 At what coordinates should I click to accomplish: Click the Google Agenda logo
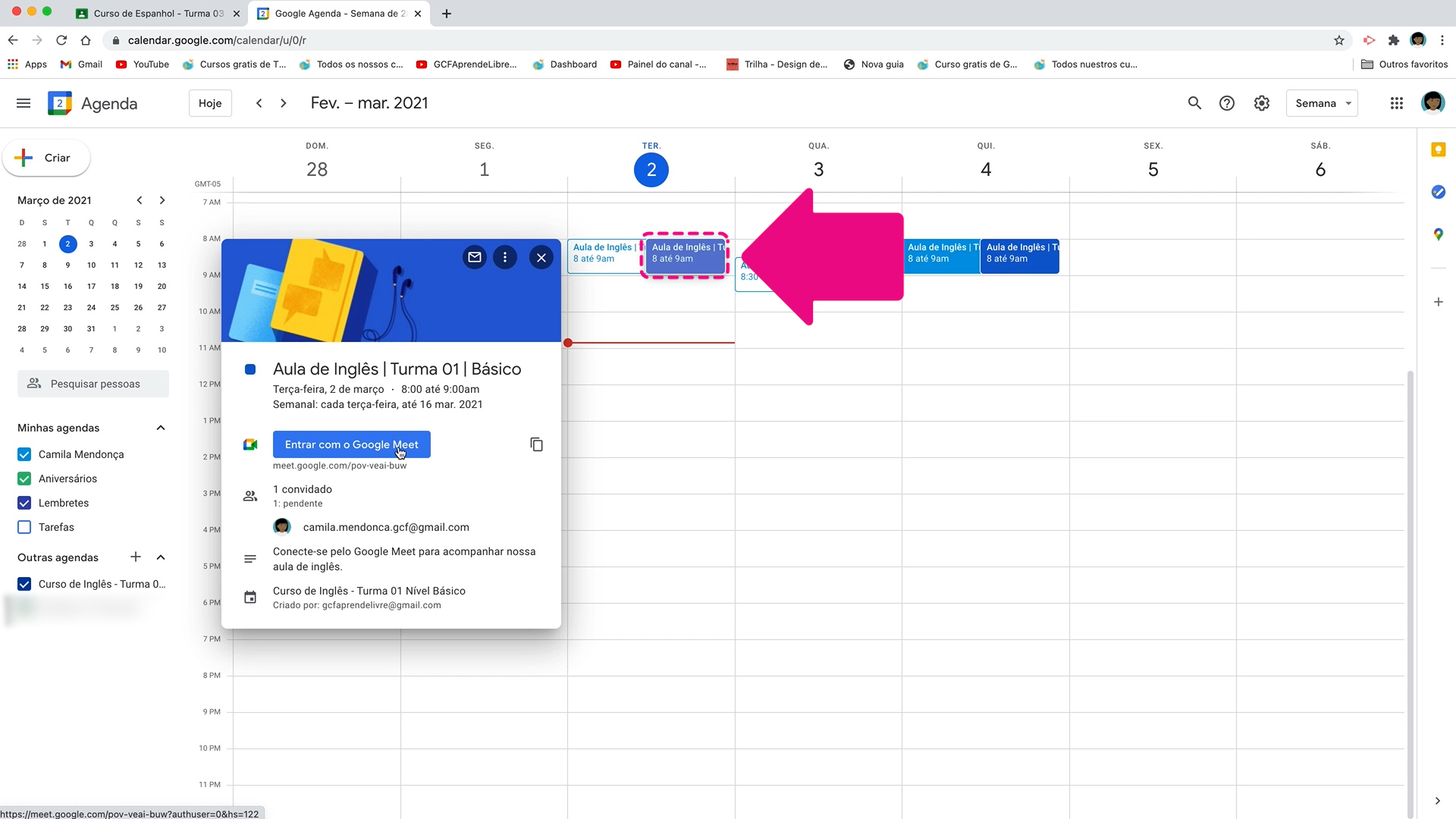pyautogui.click(x=93, y=103)
